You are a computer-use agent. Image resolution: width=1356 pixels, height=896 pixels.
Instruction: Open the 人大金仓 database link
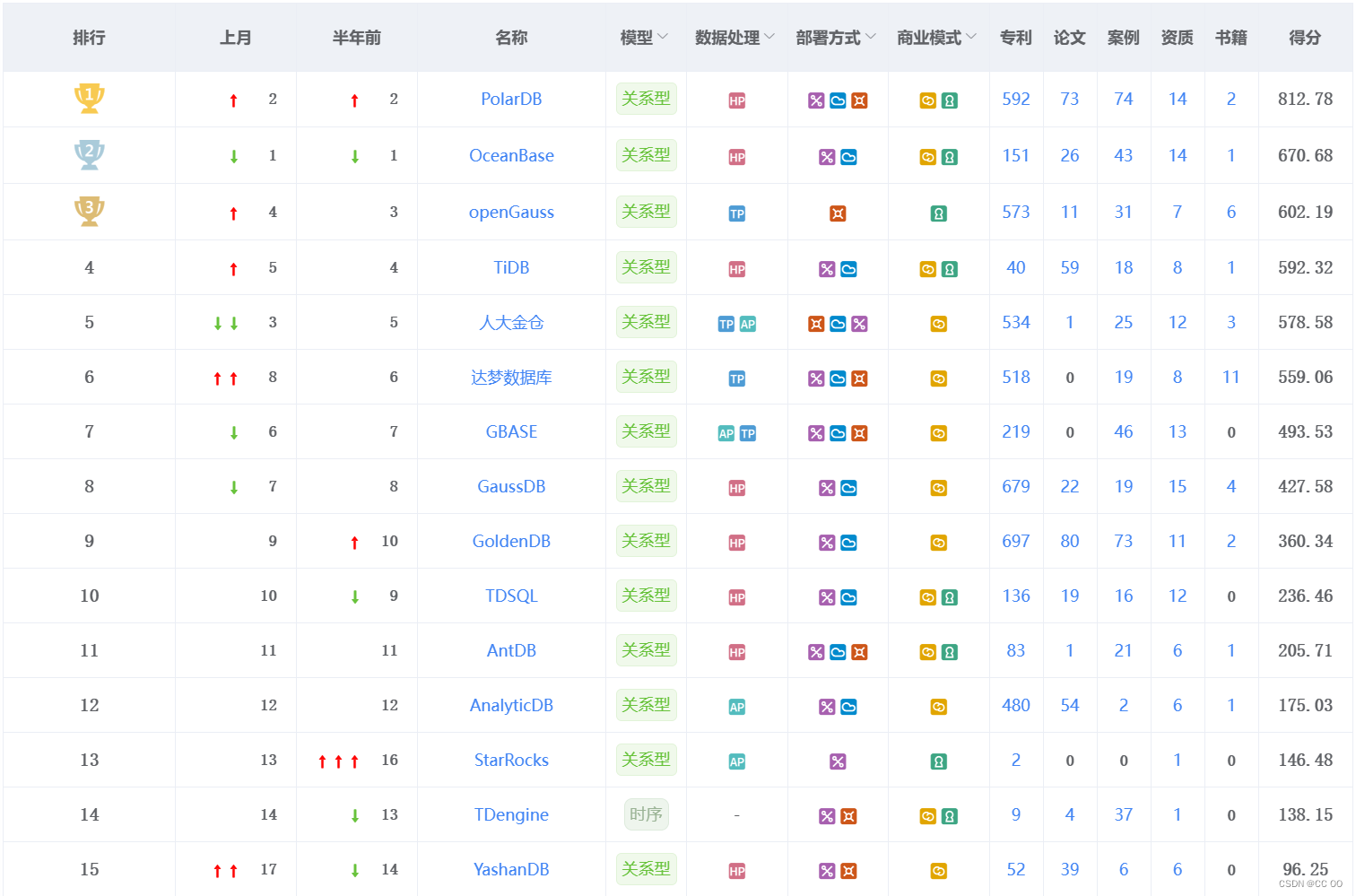[511, 322]
